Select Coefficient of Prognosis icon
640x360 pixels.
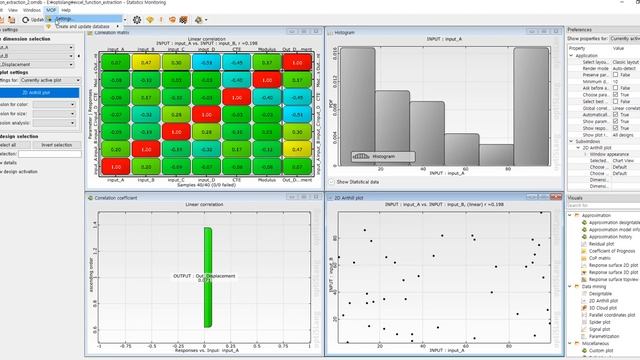[584, 251]
